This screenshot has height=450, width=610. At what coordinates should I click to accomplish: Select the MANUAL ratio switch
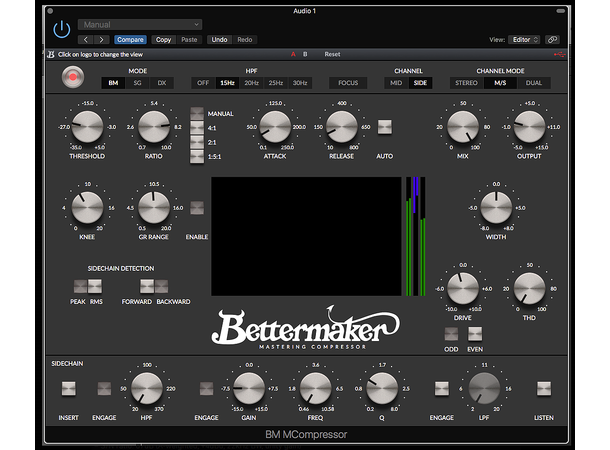tap(197, 114)
